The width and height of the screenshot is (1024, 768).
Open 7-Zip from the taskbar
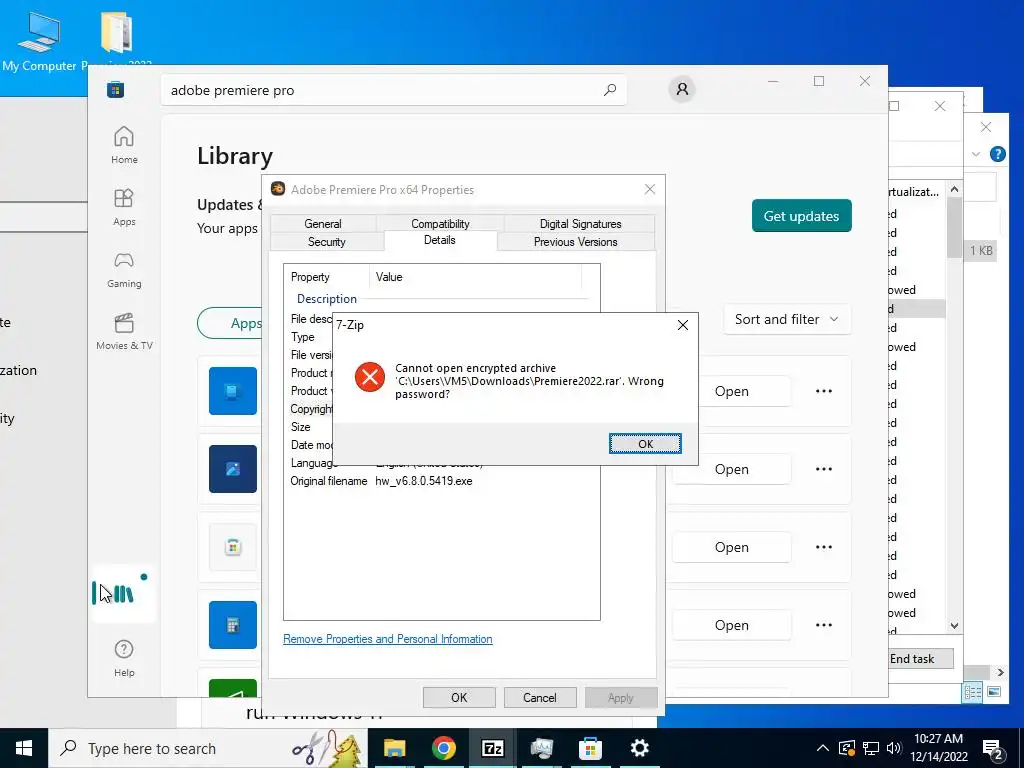(492, 748)
